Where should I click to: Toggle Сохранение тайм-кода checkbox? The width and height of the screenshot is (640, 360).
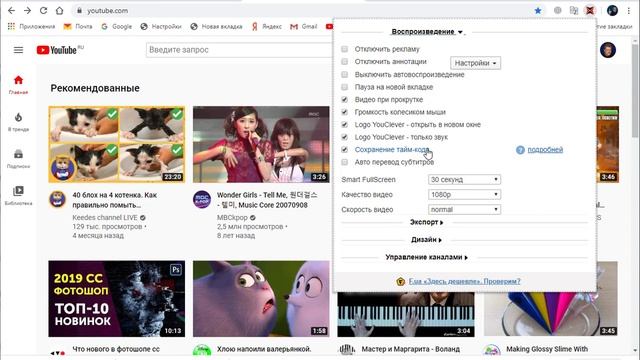[x=344, y=150]
